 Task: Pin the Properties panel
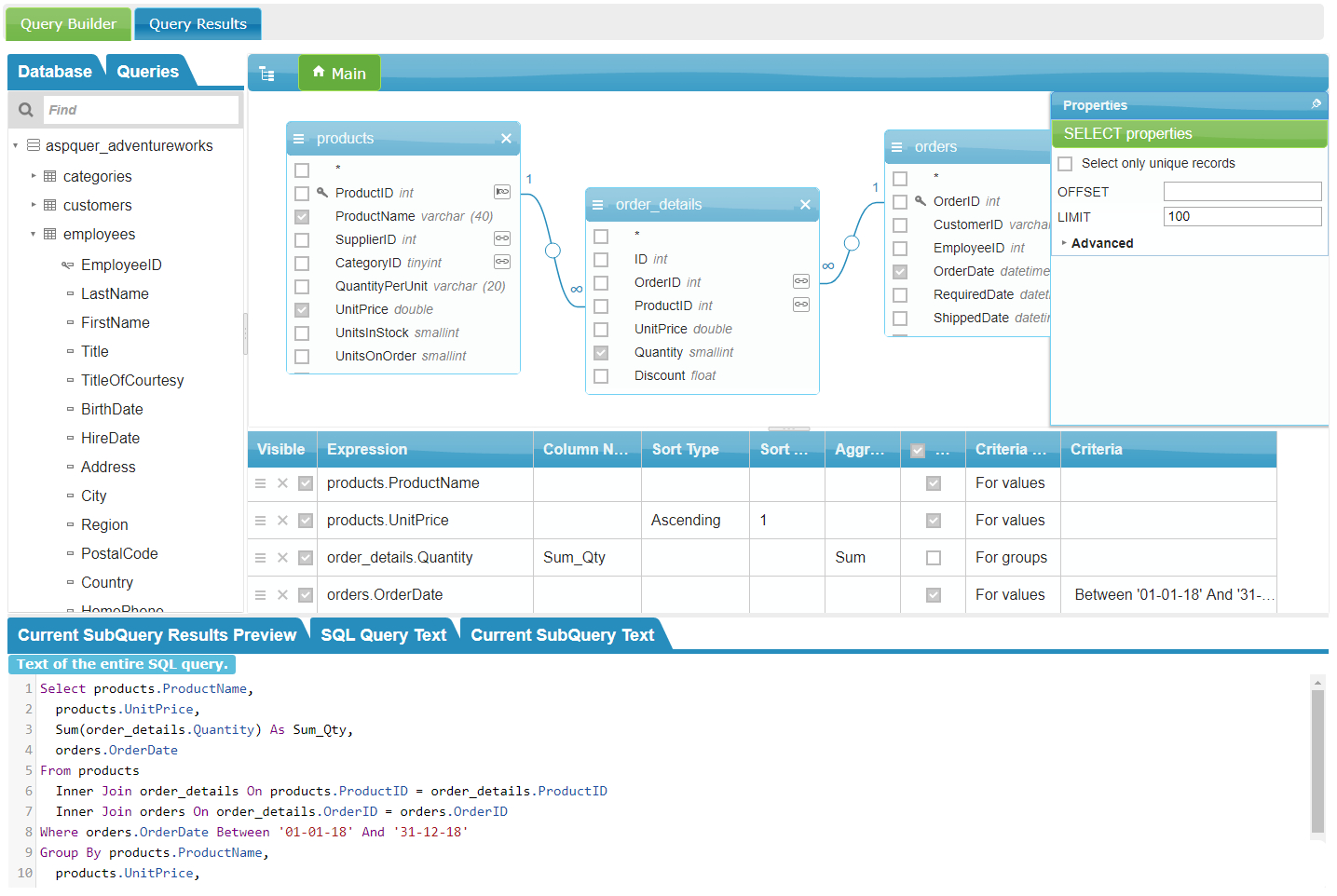tap(1317, 104)
